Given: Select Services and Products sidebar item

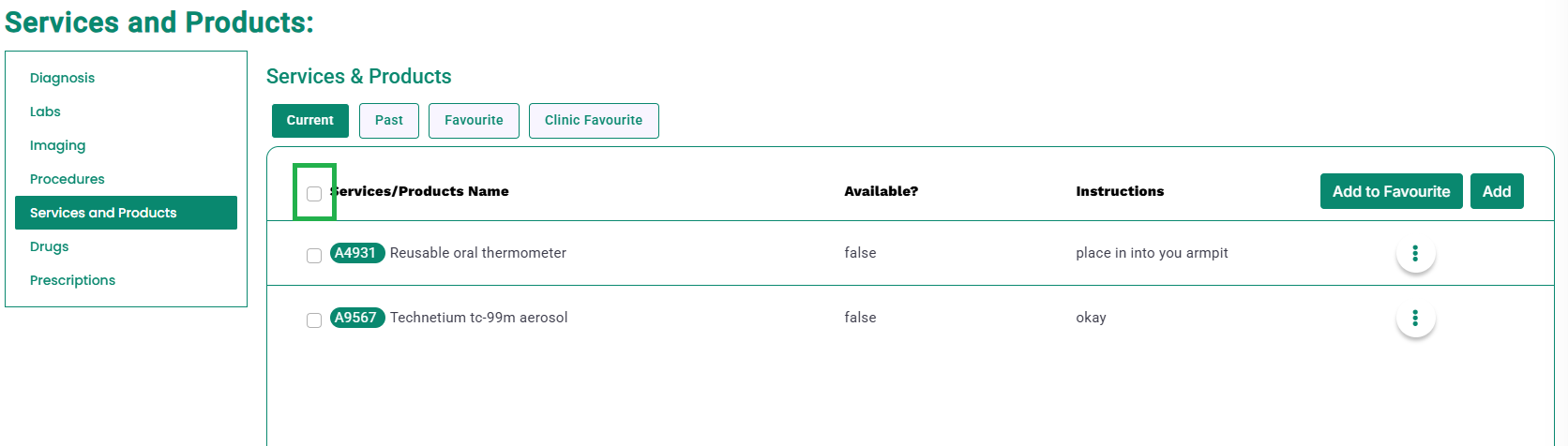Looking at the screenshot, I should click(126, 213).
